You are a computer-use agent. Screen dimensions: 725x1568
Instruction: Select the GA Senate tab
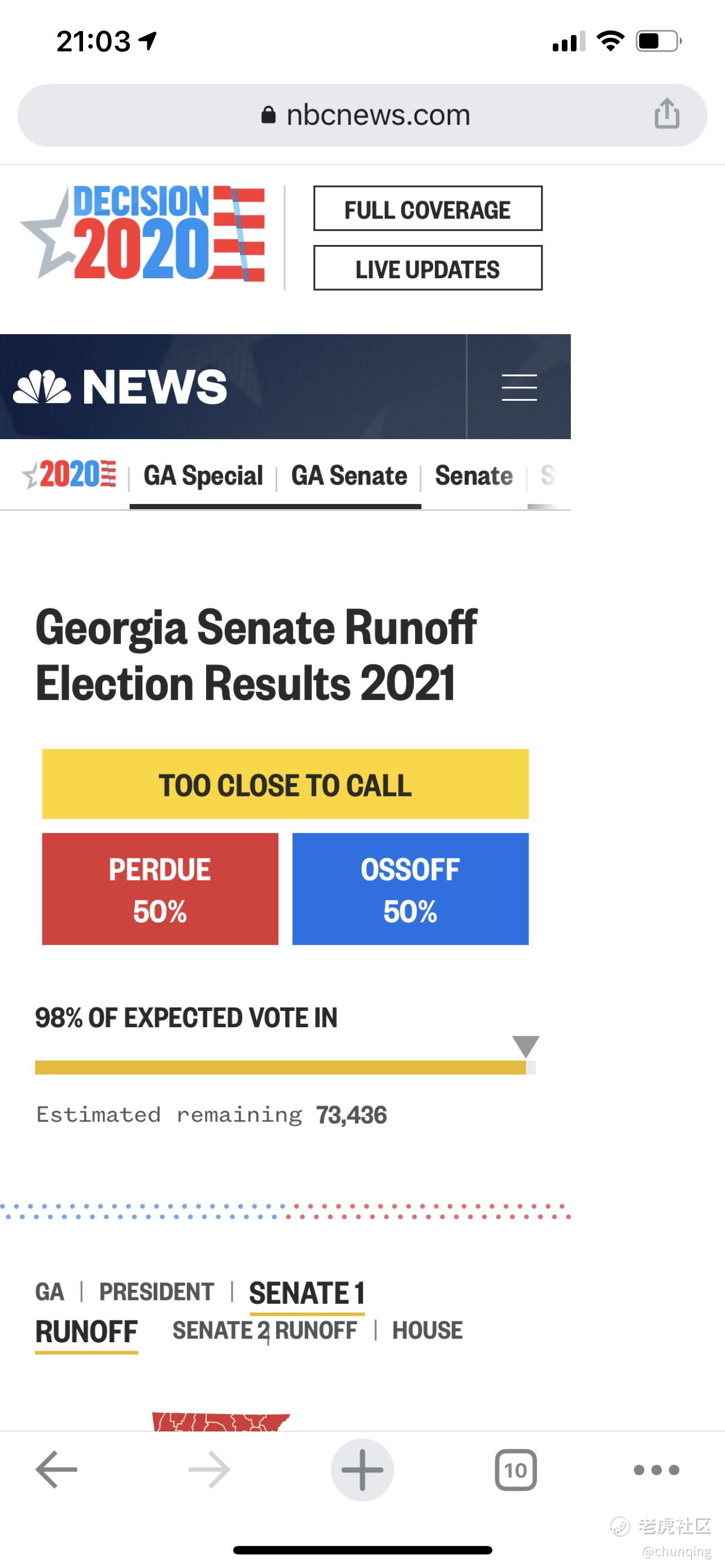click(x=349, y=475)
